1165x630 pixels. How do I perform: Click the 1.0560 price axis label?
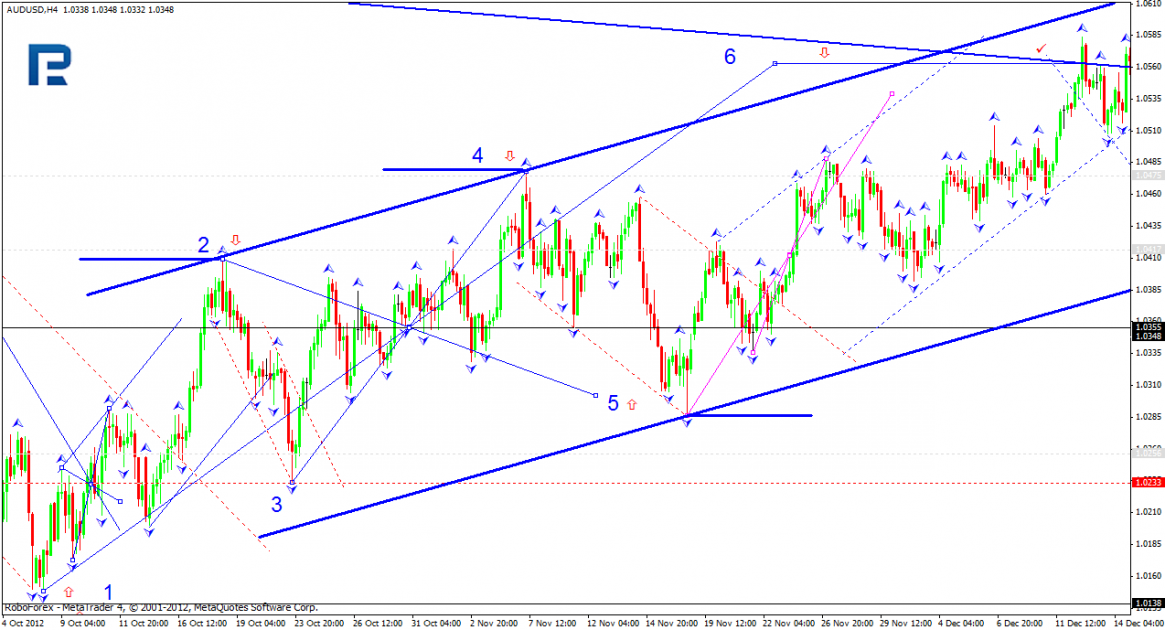coord(1149,66)
